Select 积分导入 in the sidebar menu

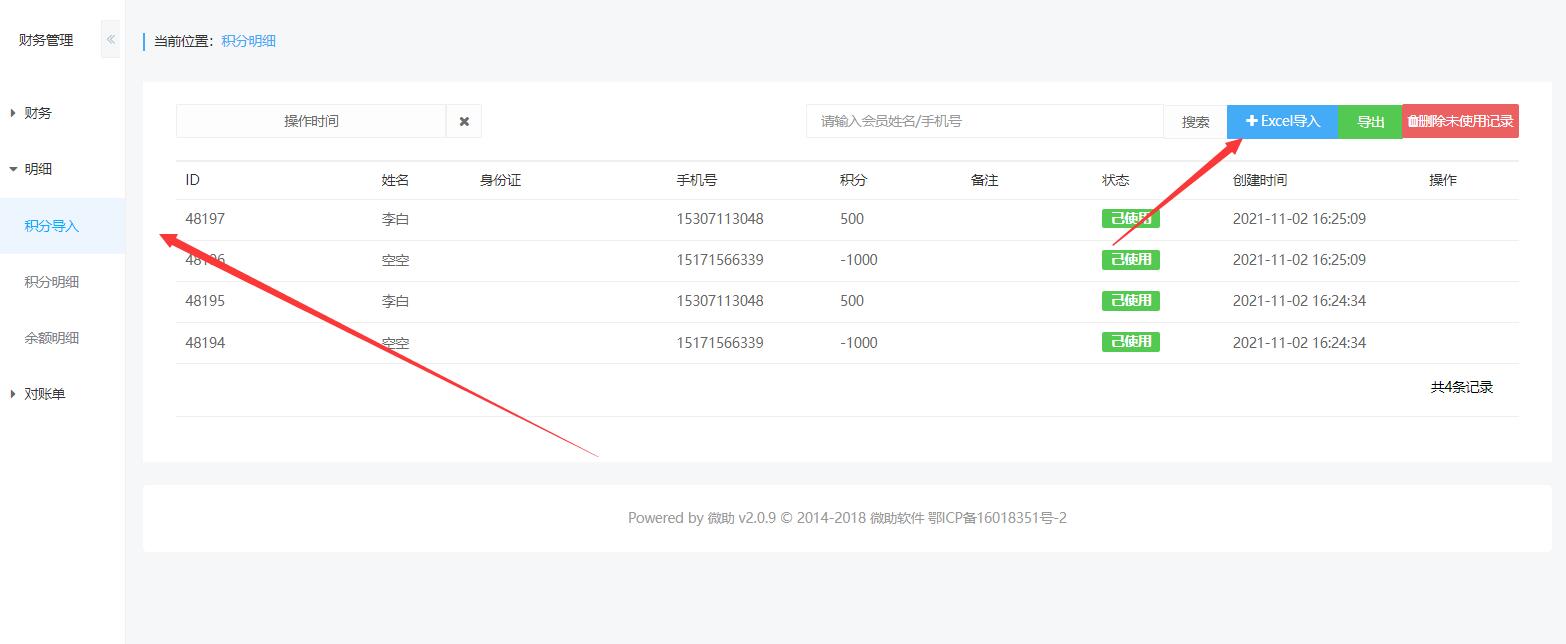pyautogui.click(x=52, y=226)
